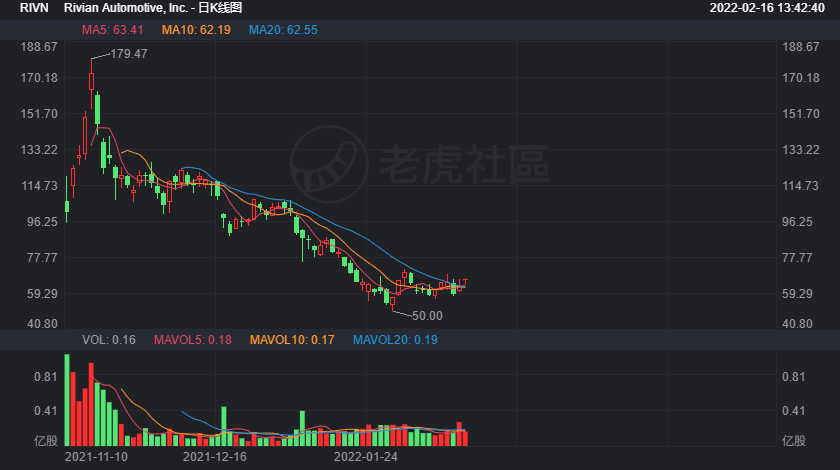Click the left 亿股 volume unit label
The height and width of the screenshot is (470, 840).
[x=46, y=441]
